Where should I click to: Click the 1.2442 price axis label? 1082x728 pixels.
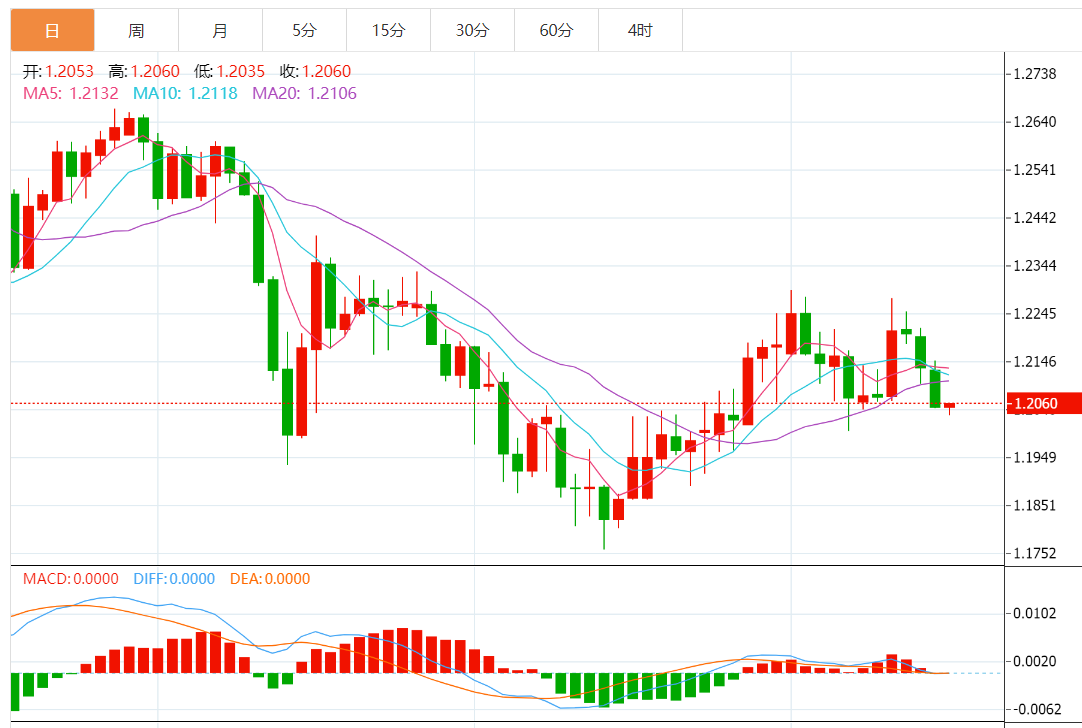pyautogui.click(x=1034, y=218)
